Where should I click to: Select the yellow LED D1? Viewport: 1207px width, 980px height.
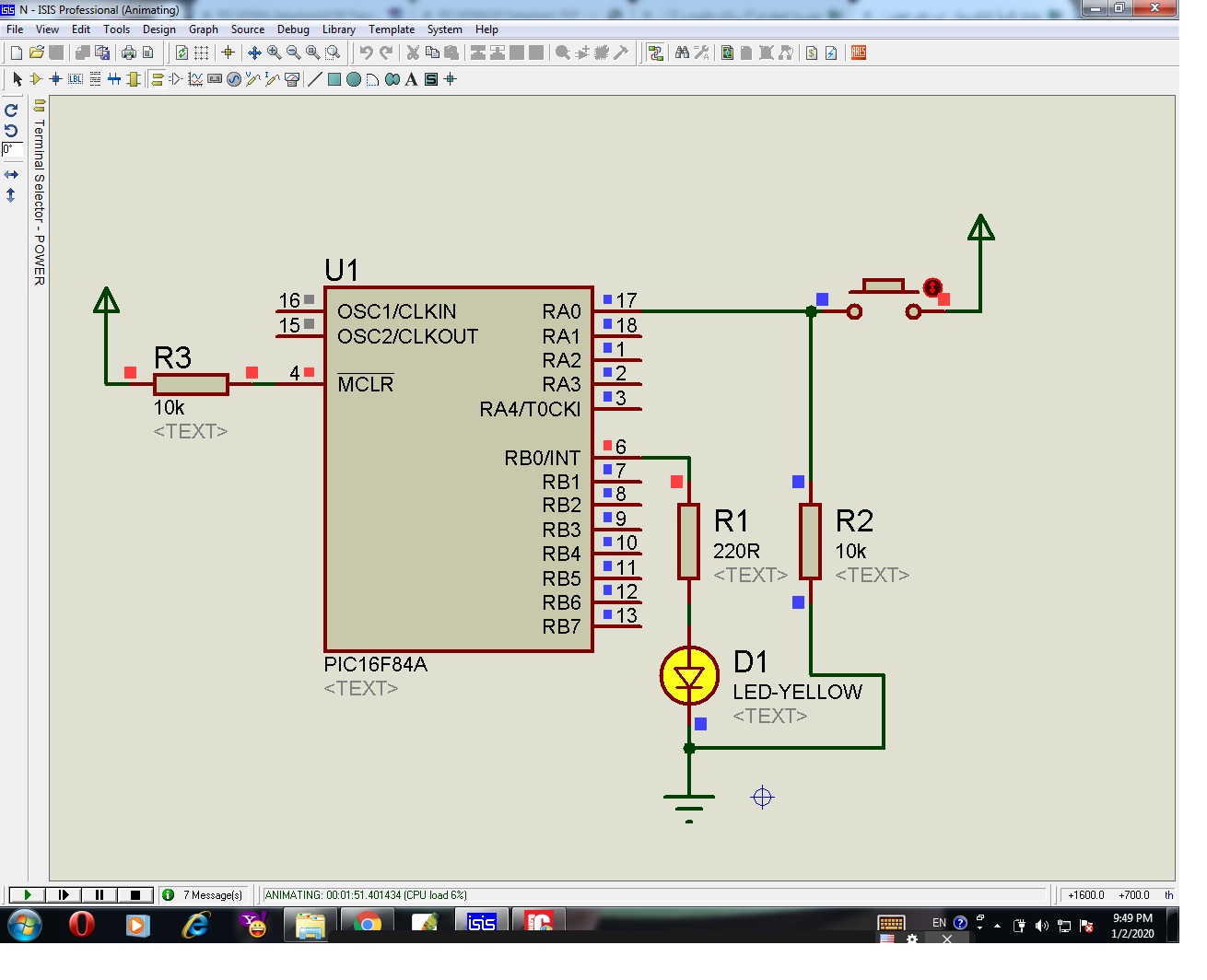point(689,677)
